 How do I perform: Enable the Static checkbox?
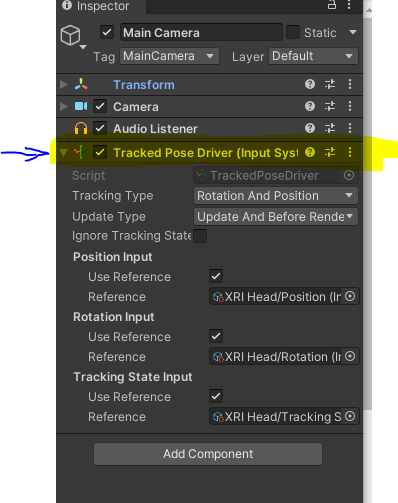coord(293,32)
